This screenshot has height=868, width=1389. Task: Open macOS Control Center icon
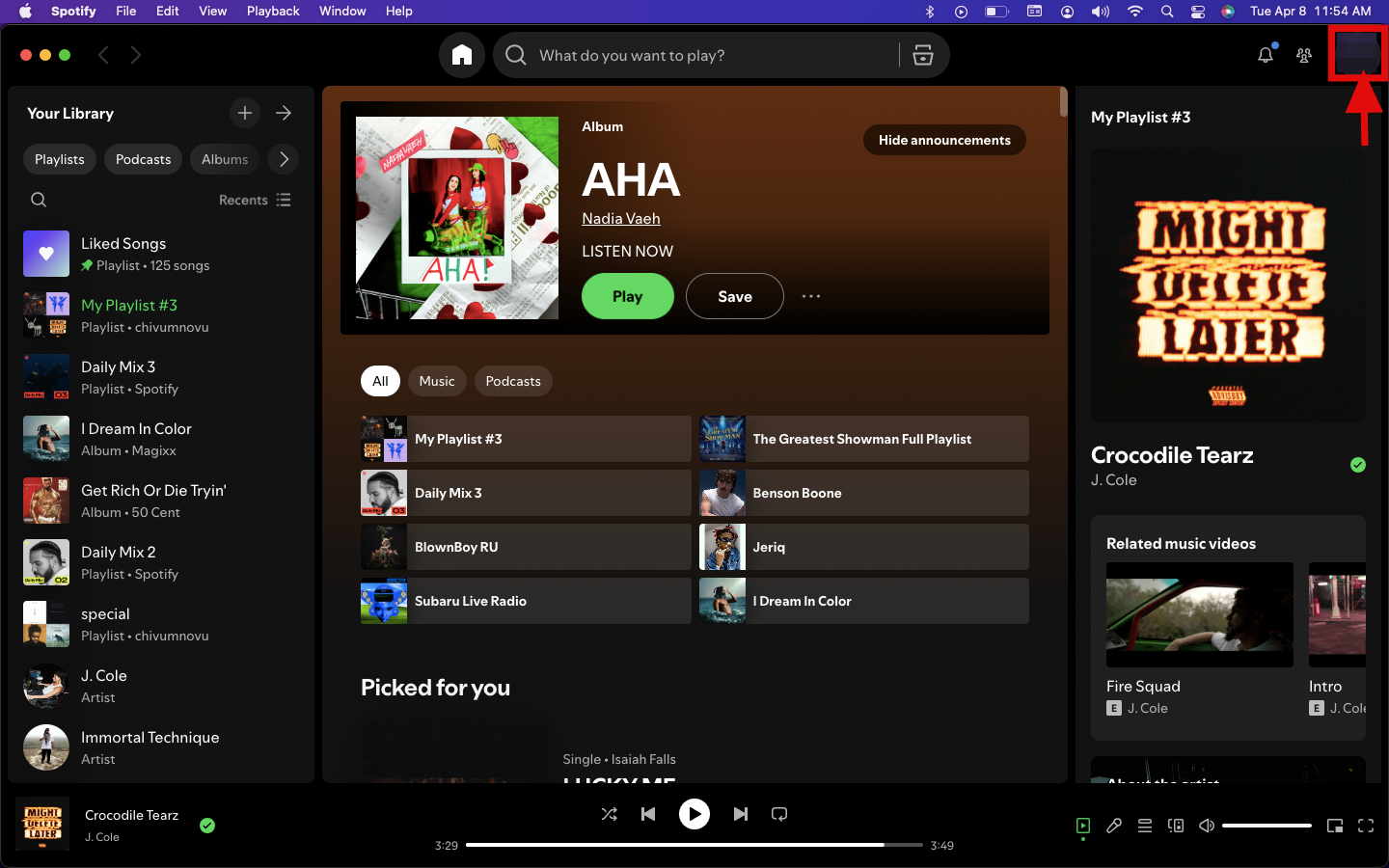pos(1198,12)
